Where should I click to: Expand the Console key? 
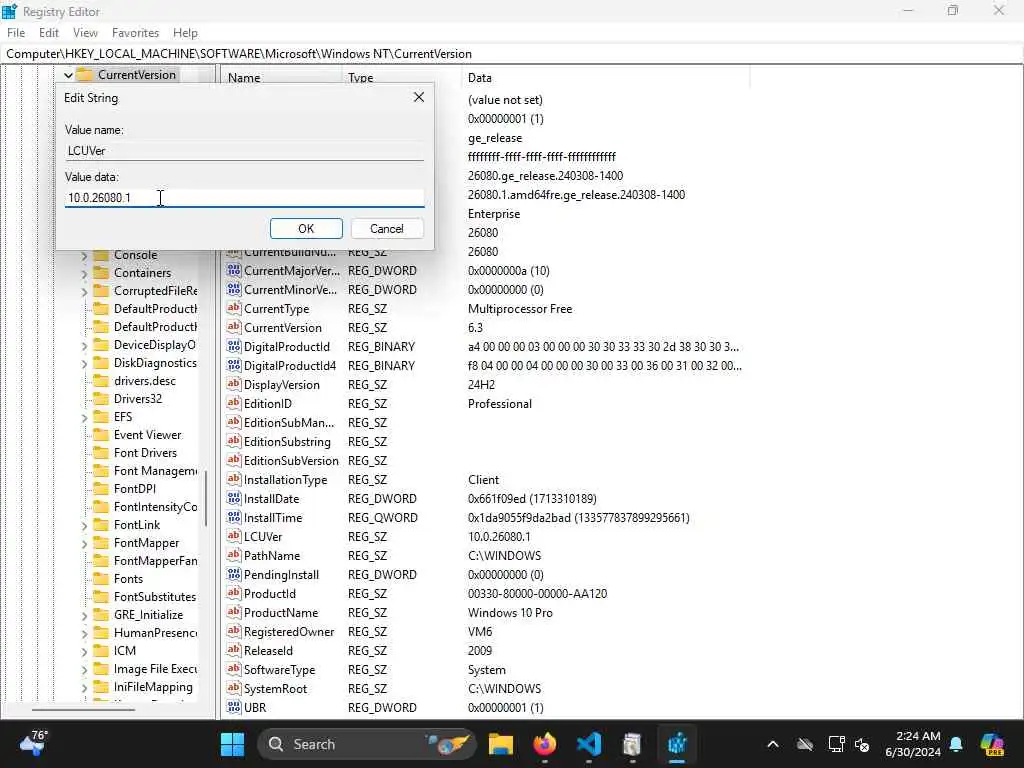(x=84, y=255)
